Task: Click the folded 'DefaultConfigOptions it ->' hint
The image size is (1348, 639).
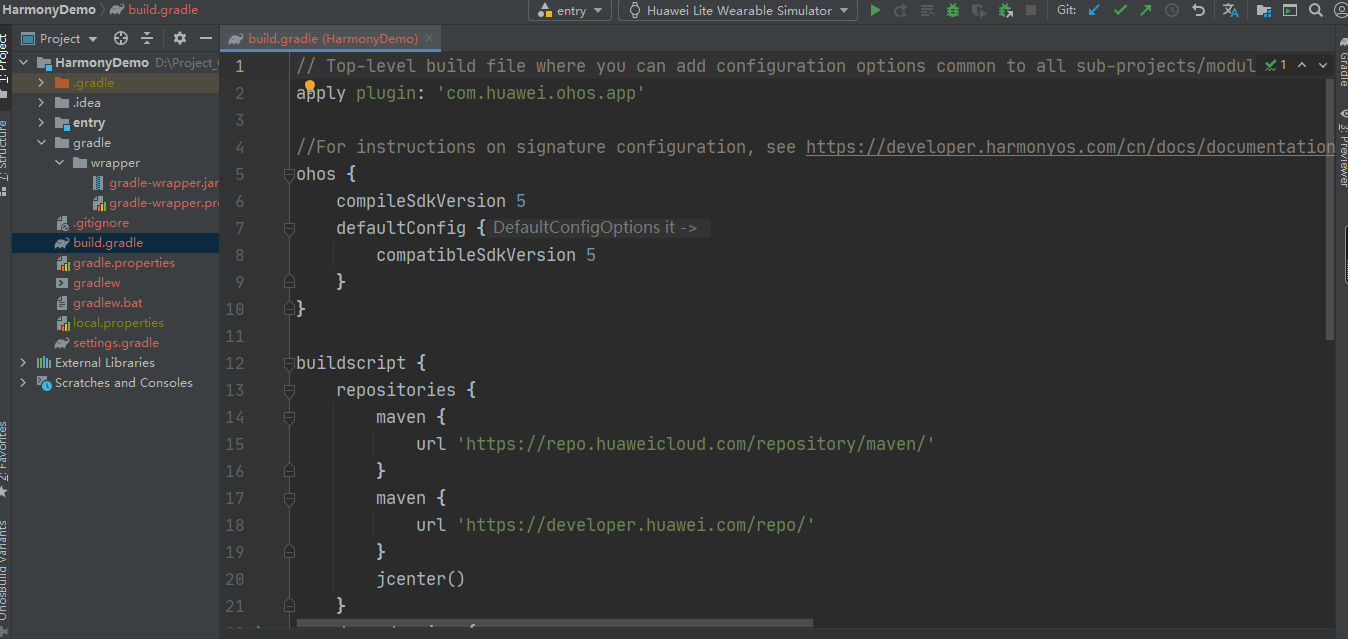Action: [x=598, y=228]
